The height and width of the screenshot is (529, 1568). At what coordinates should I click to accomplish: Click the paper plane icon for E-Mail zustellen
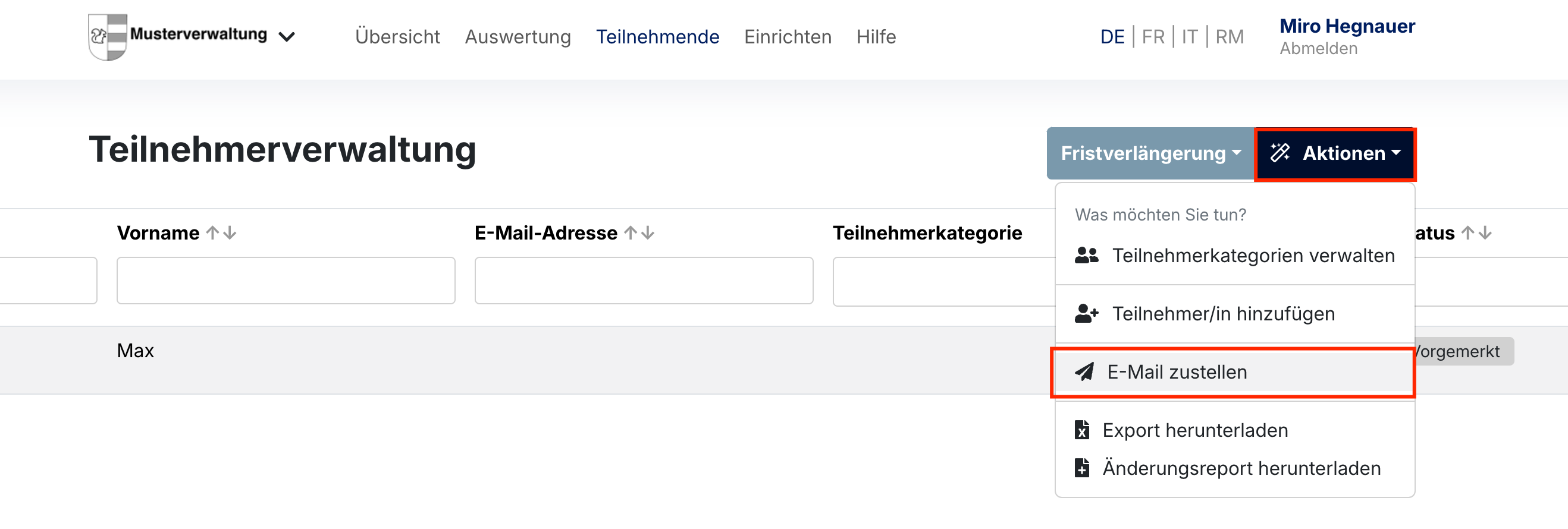(x=1084, y=372)
